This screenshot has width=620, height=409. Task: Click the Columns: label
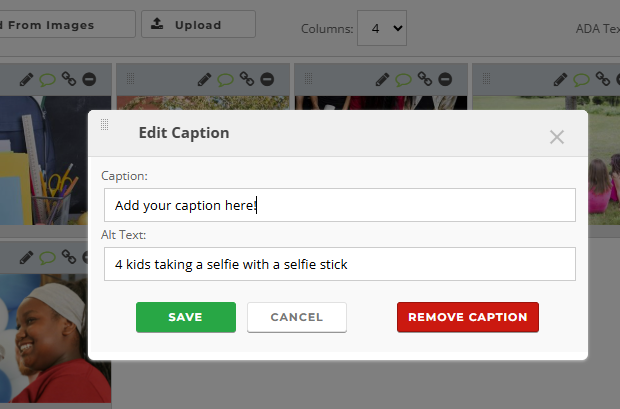pyautogui.click(x=327, y=29)
